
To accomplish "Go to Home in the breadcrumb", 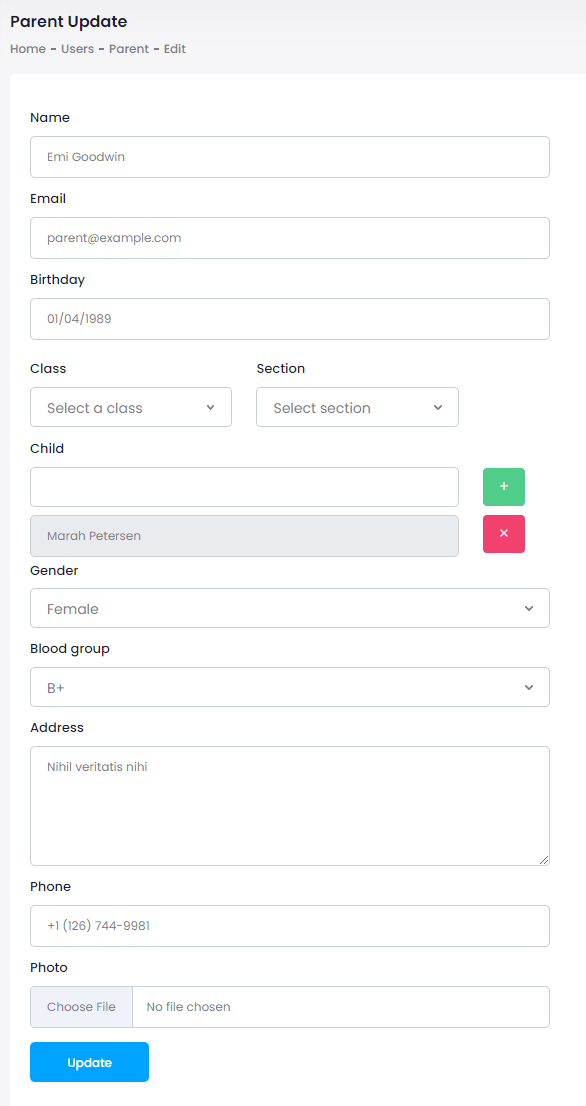I will 28,49.
